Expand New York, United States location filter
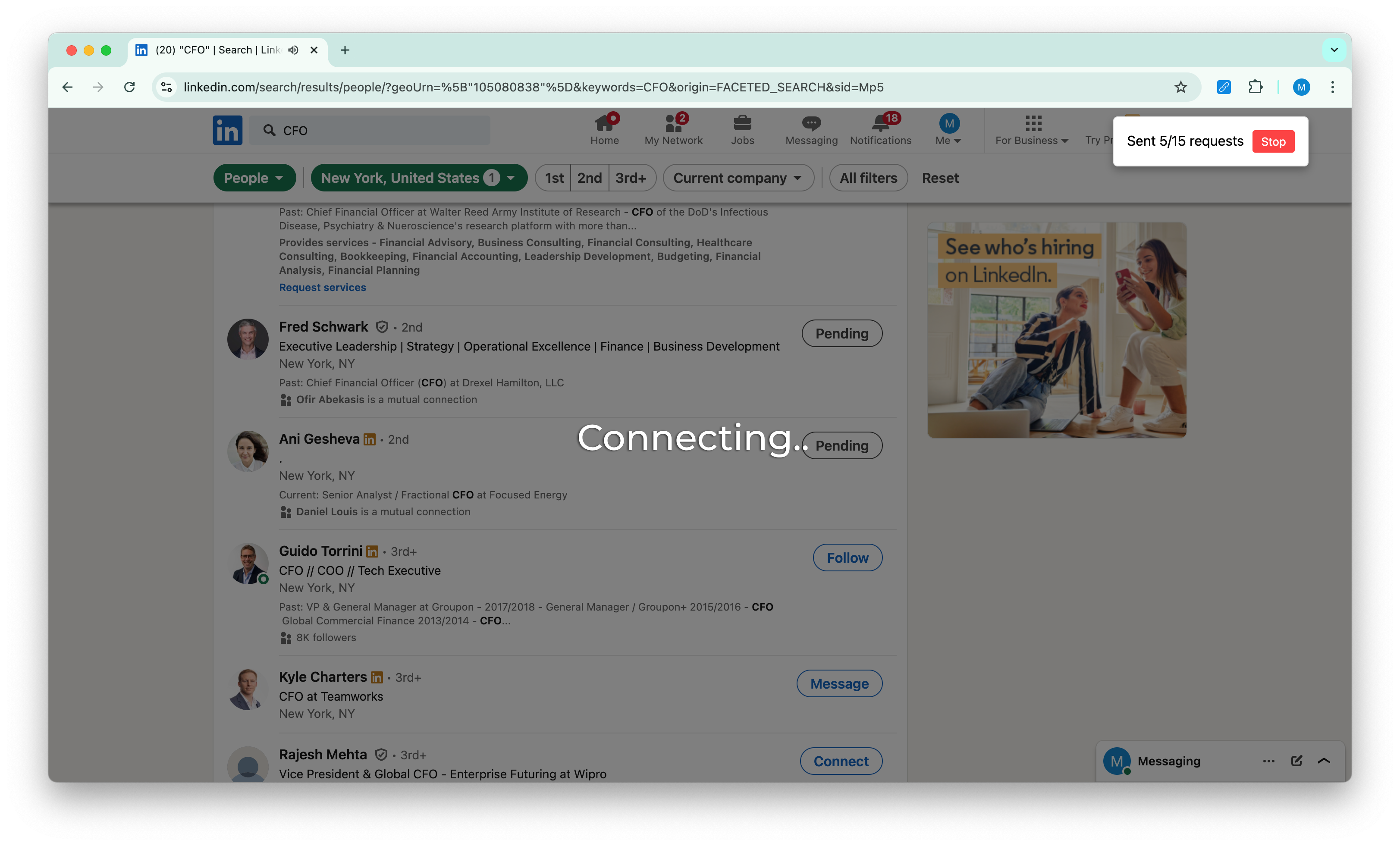1400x846 pixels. 419,178
